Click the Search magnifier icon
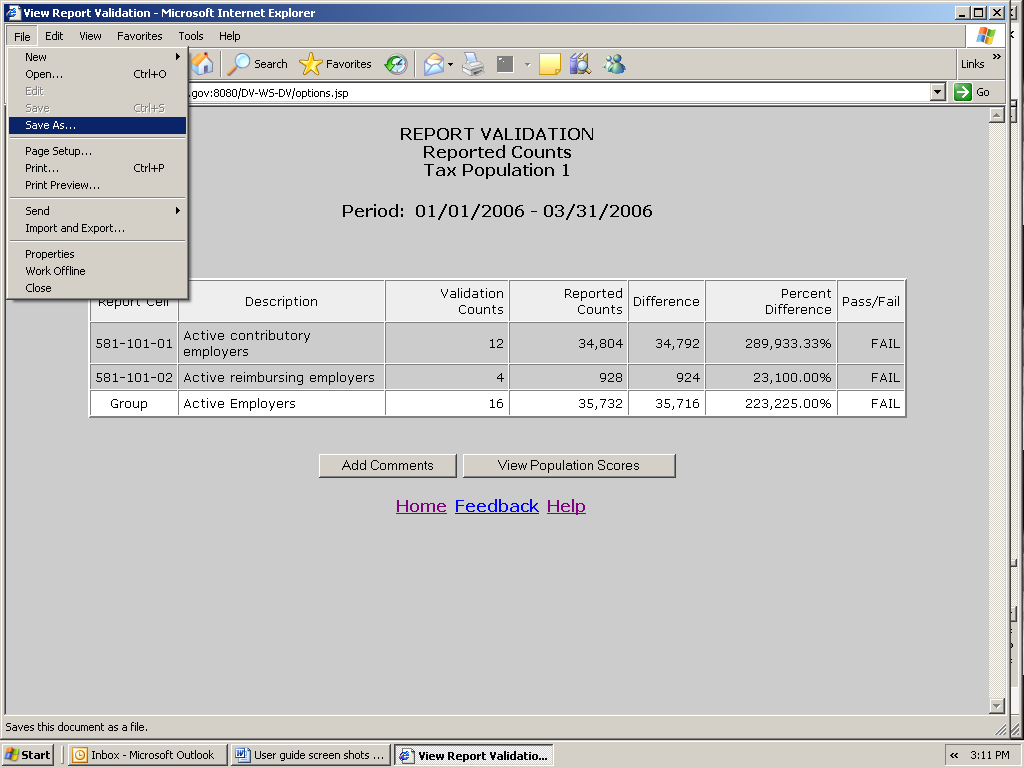Viewport: 1024px width, 768px height. click(238, 64)
